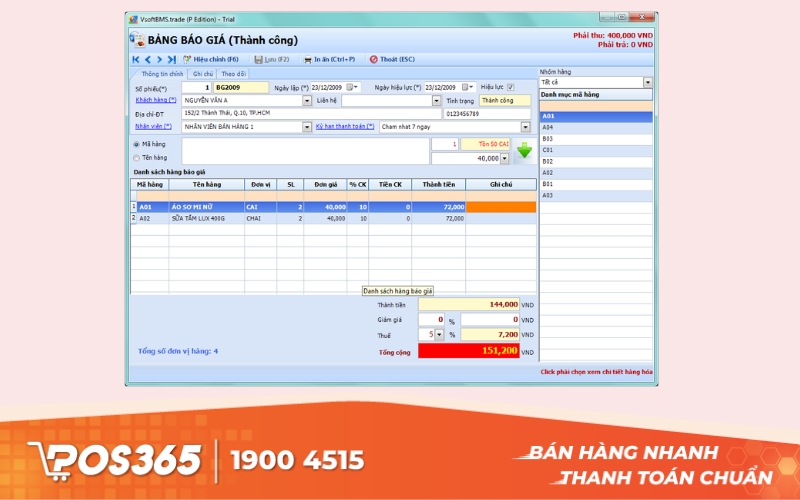Viewport: 800px width, 500px height.
Task: Click the BG2009 voucher code field
Action: click(x=241, y=88)
